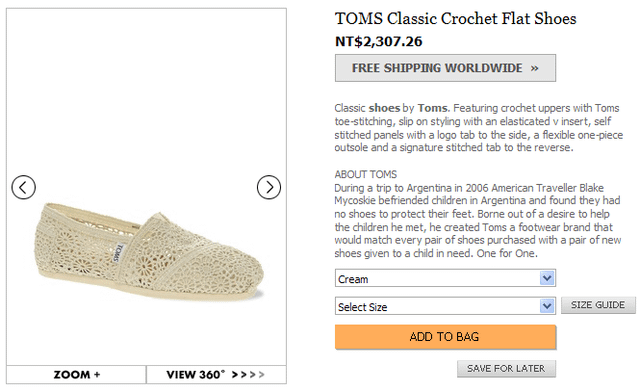Open the Cream colour selection box

click(445, 278)
